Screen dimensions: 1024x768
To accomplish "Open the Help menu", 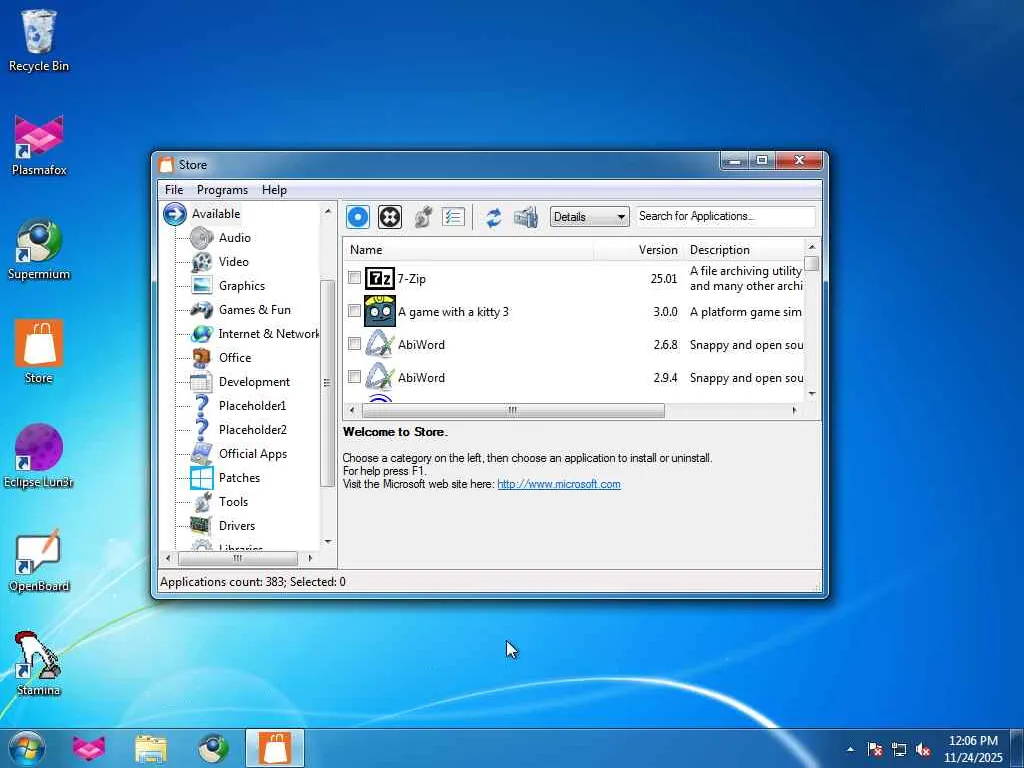I will (274, 190).
